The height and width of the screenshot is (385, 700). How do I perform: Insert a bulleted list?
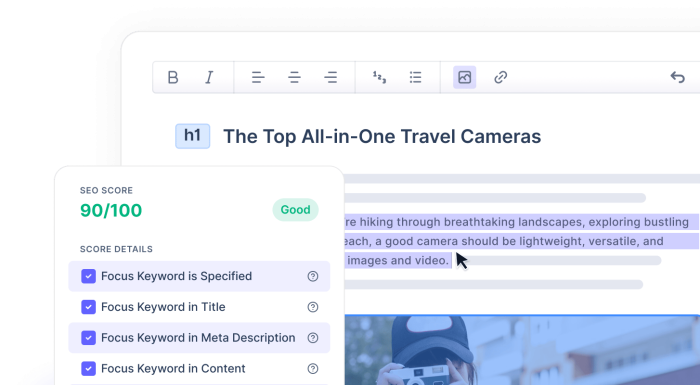tap(416, 77)
